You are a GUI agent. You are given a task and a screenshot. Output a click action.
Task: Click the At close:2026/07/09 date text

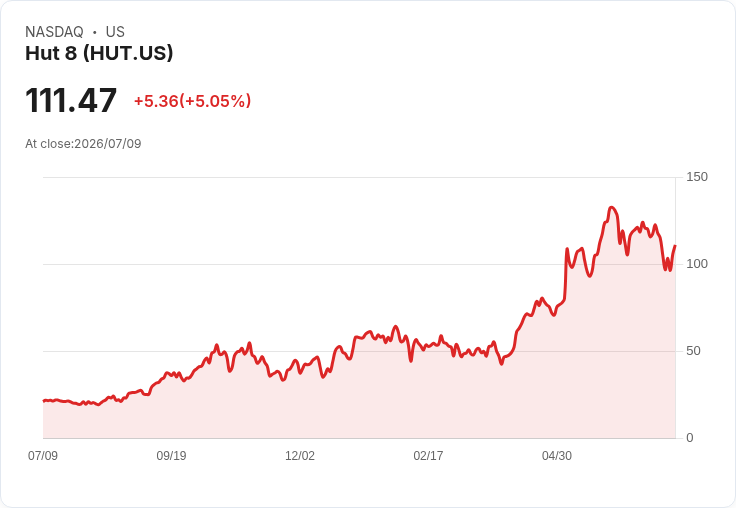pos(83,144)
